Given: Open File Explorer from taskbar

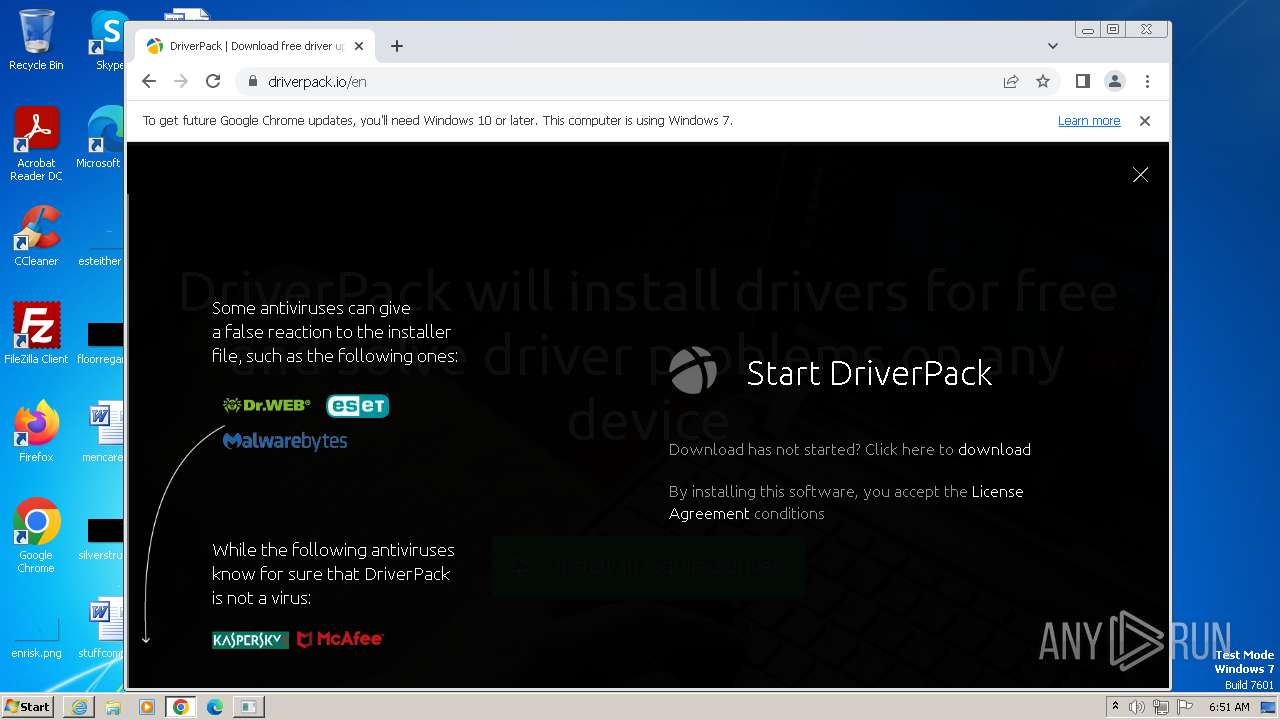Looking at the screenshot, I should tap(113, 707).
